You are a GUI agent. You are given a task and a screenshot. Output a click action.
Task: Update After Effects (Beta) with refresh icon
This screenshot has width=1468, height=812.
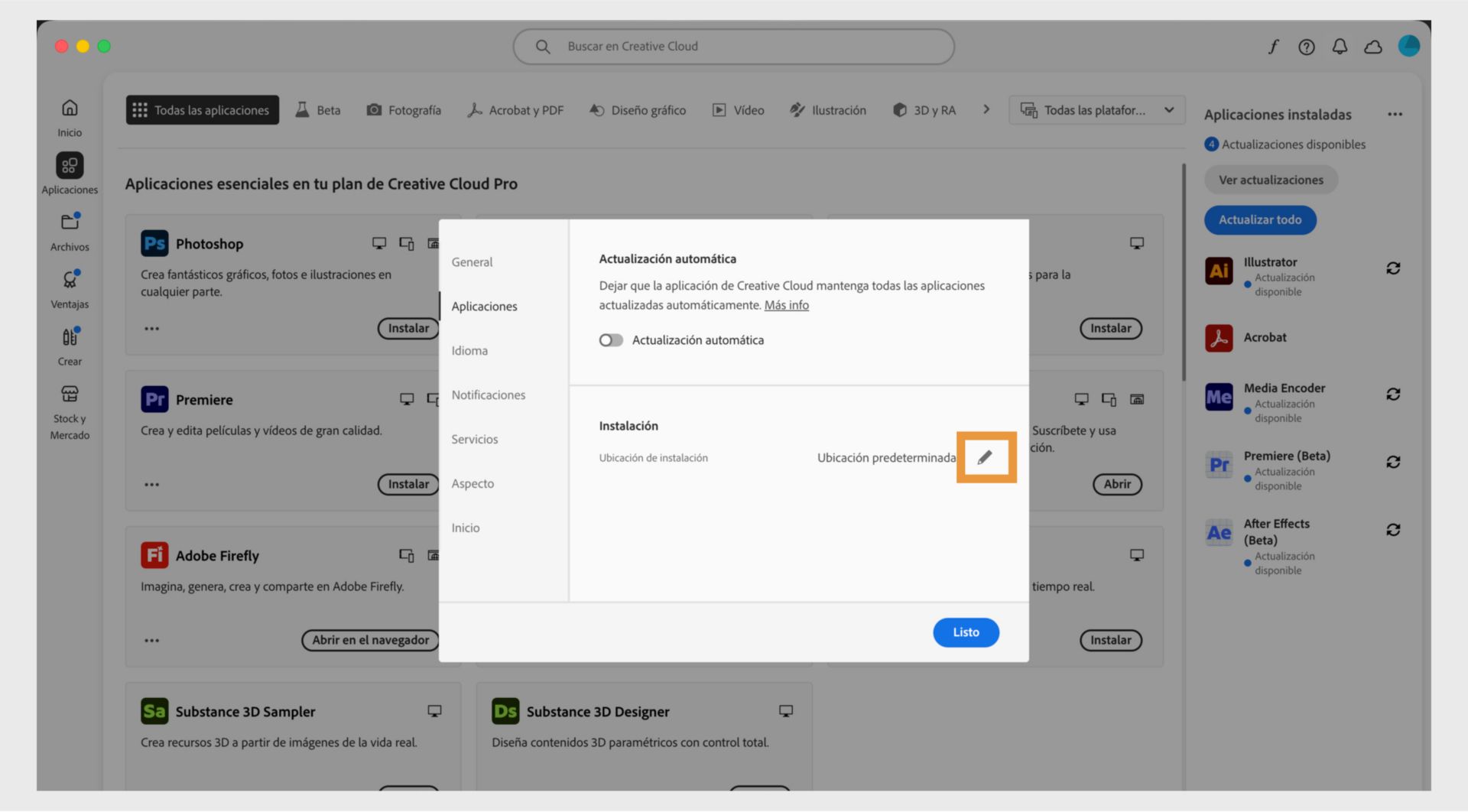(1393, 530)
